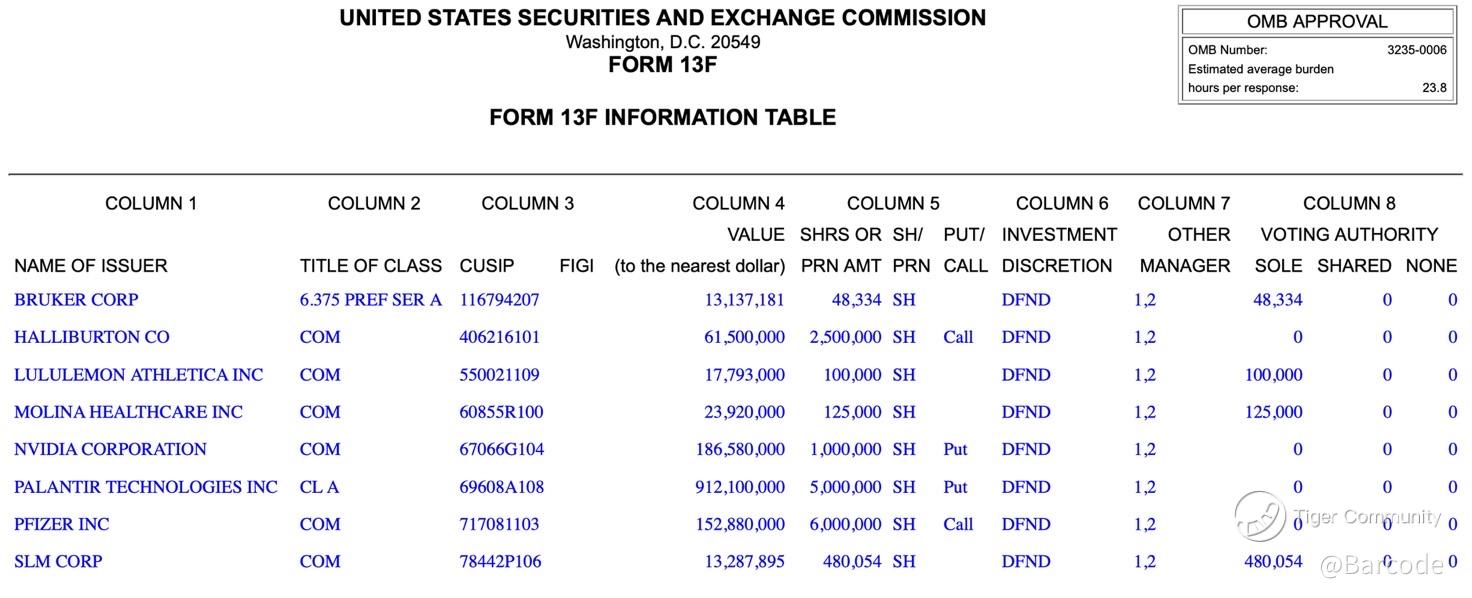Click the Nvidia Put option label
The width and height of the screenshot is (1472, 598).
[x=955, y=449]
